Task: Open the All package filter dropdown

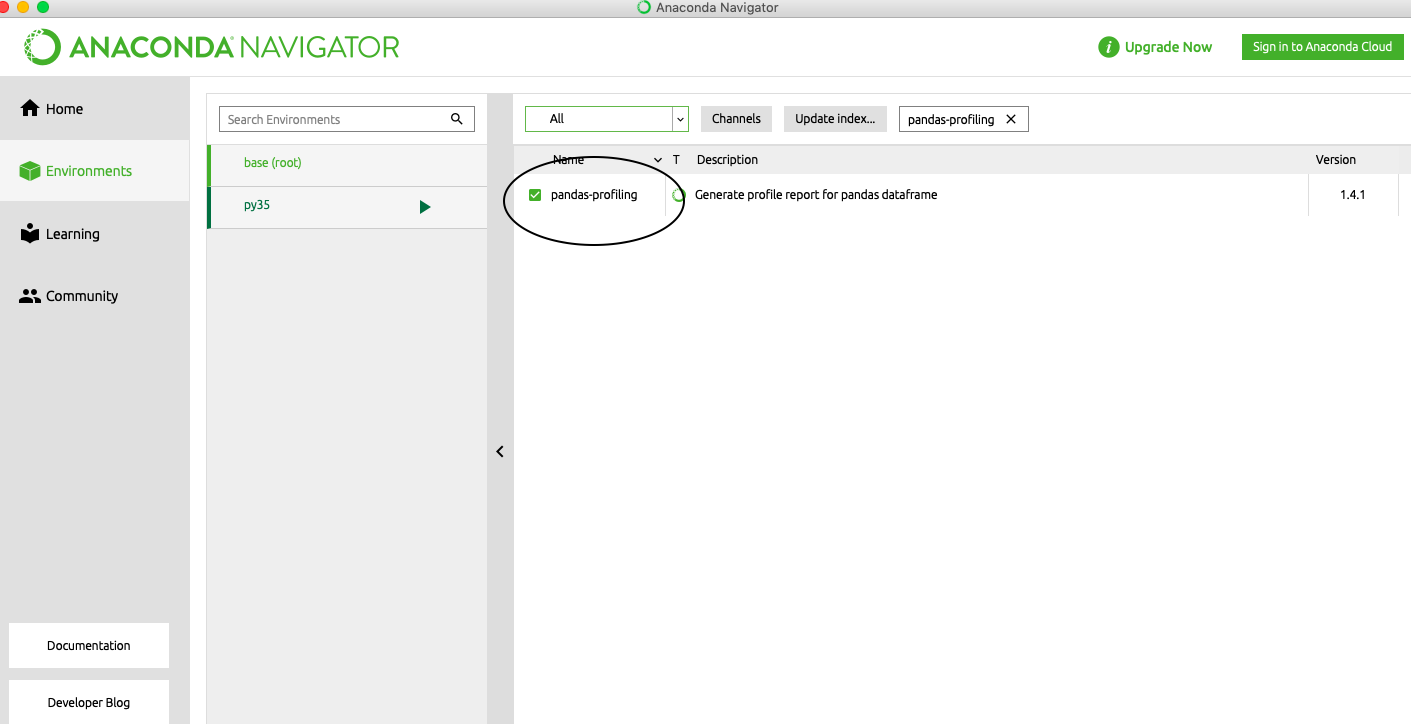Action: point(607,119)
